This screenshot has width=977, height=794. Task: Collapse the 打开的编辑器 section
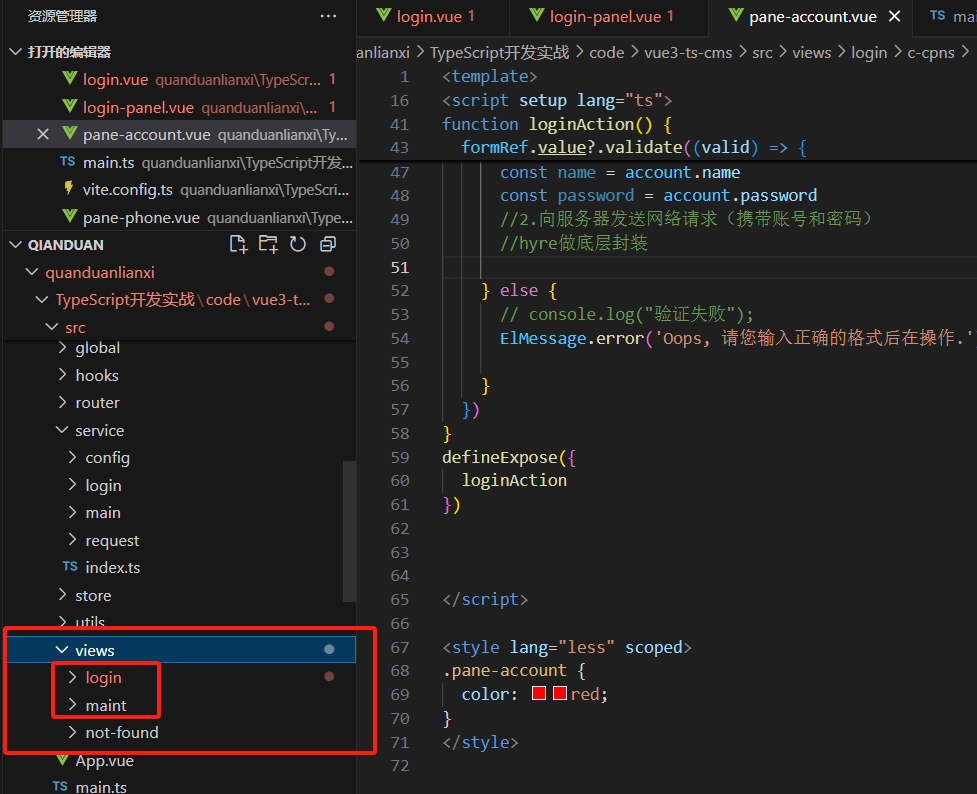coord(16,52)
